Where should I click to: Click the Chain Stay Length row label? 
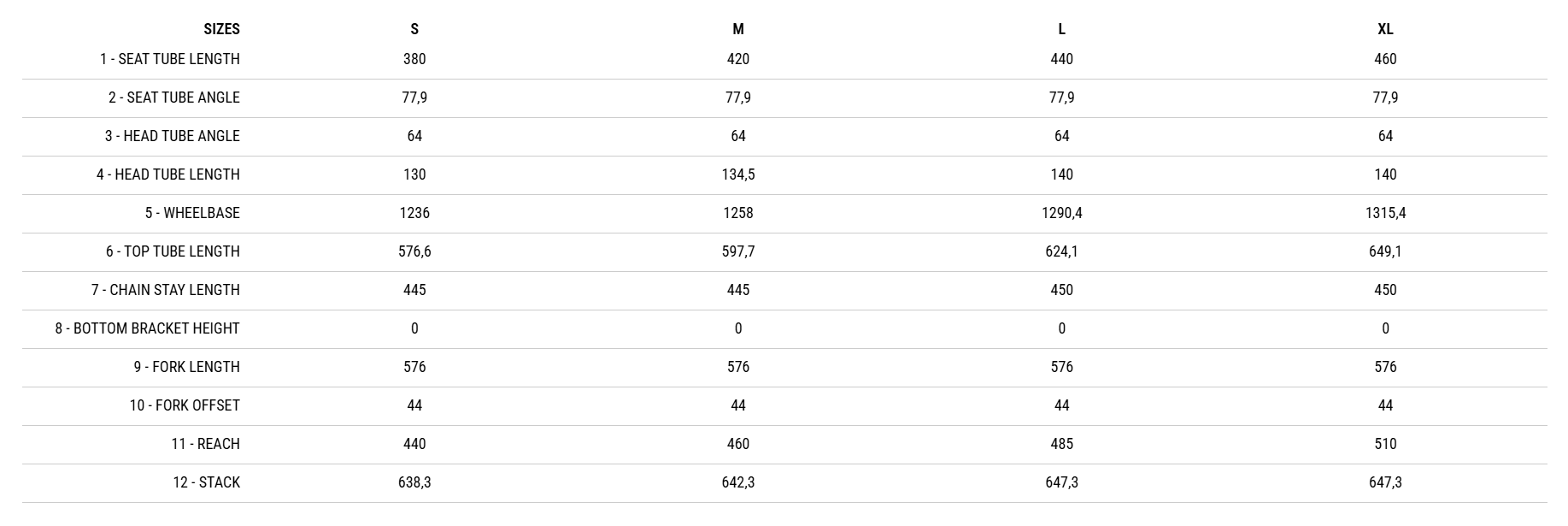(x=166, y=290)
